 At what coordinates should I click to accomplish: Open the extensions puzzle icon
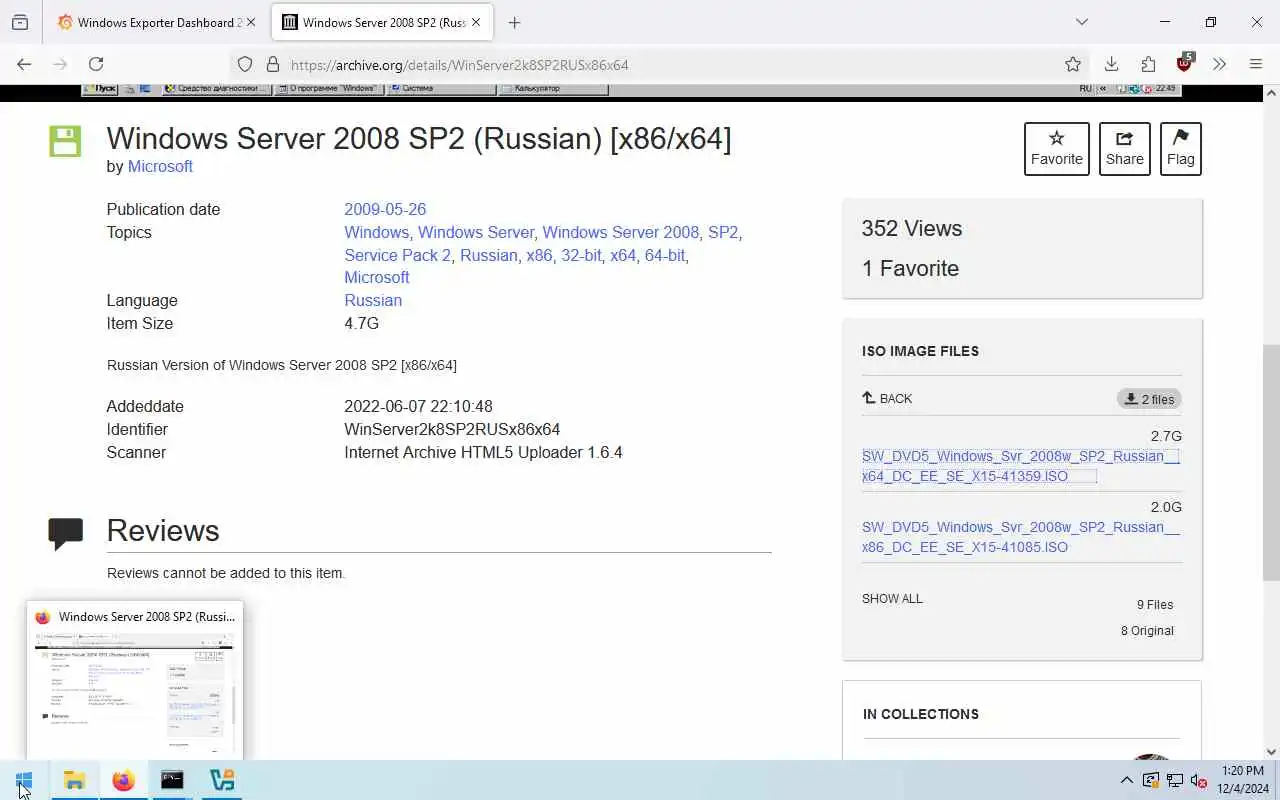(1148, 64)
